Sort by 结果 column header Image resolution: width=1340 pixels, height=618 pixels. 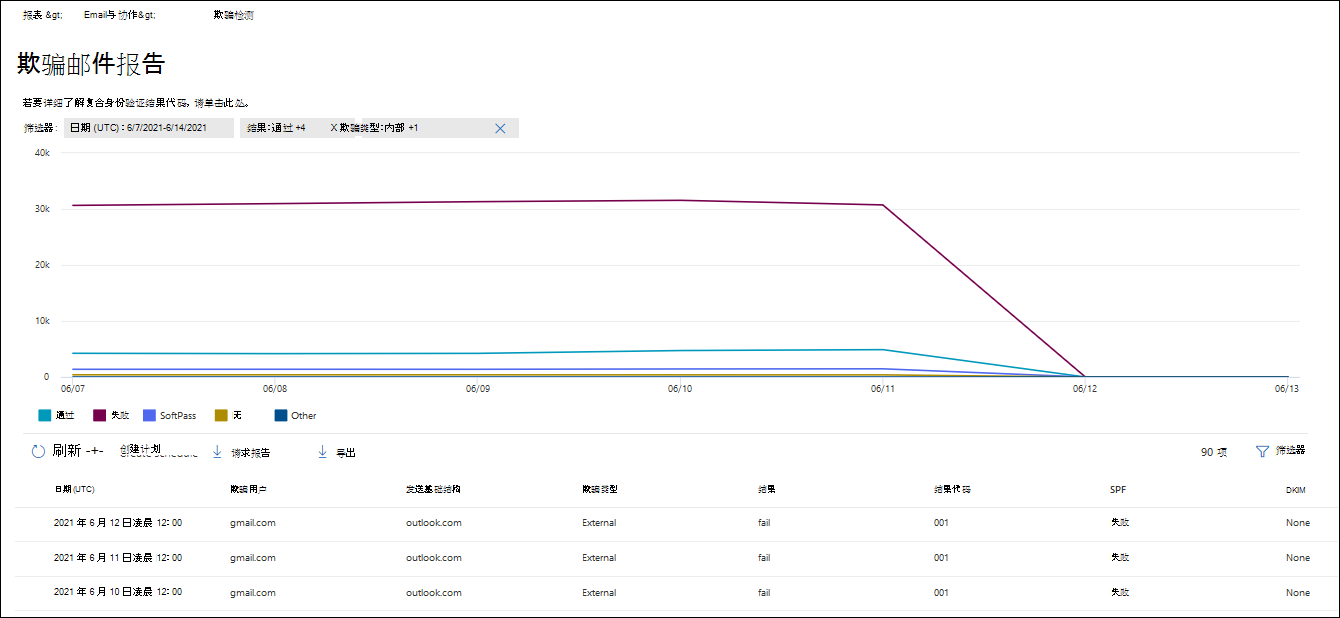click(x=767, y=490)
